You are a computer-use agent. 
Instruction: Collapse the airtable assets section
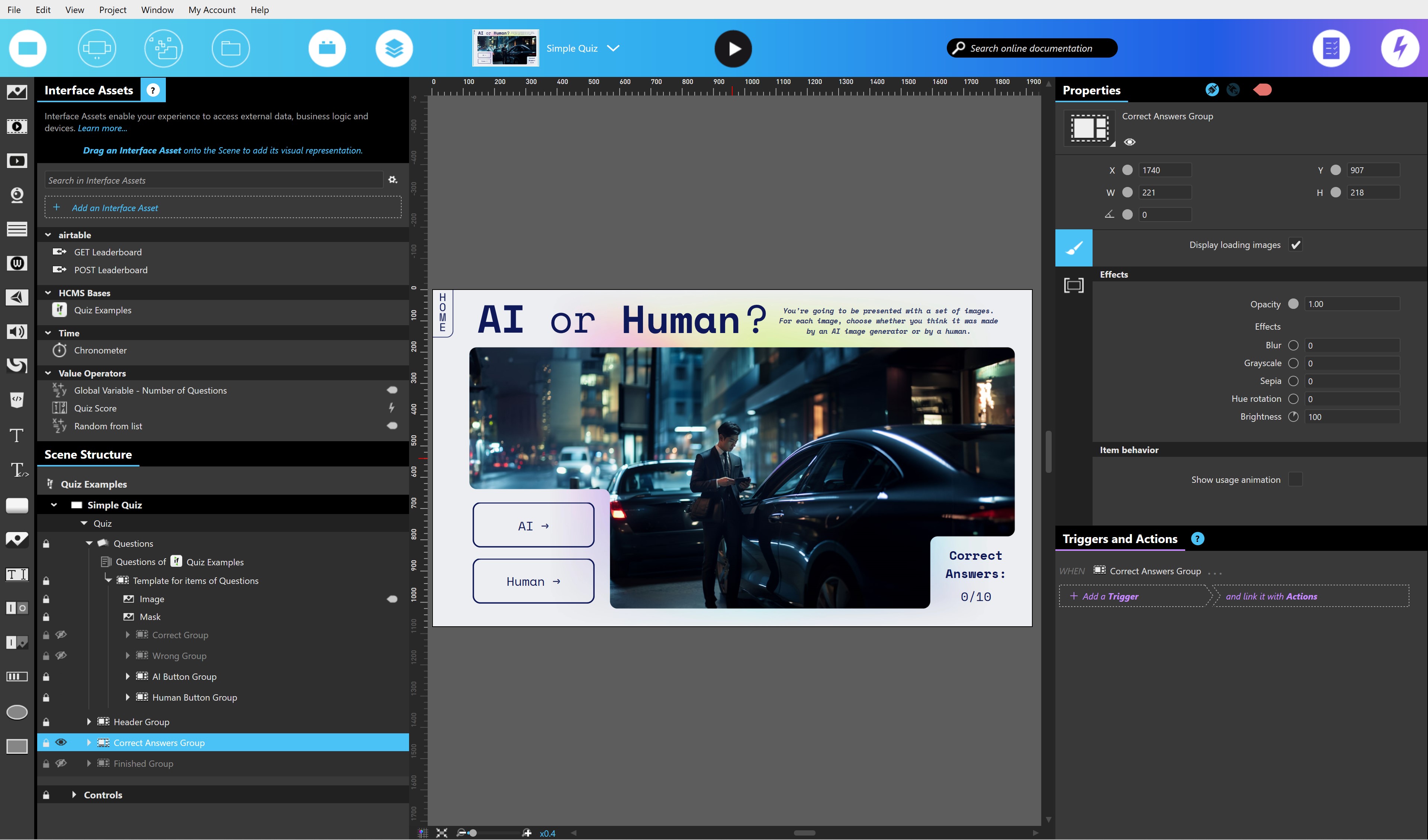(x=48, y=235)
